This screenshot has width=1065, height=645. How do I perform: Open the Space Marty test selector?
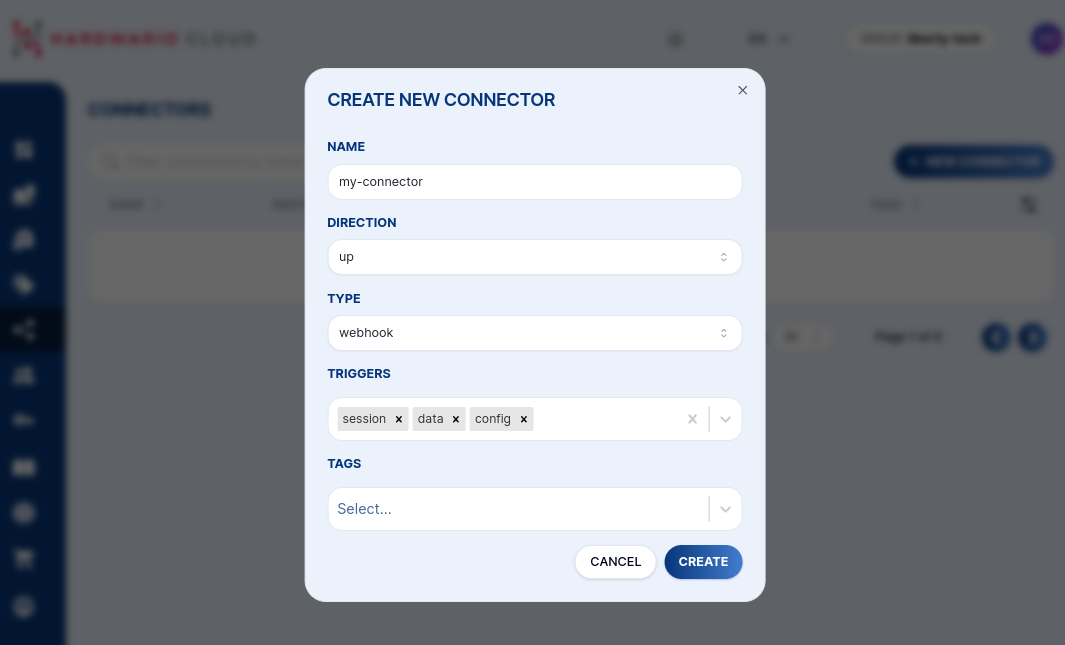tap(921, 39)
